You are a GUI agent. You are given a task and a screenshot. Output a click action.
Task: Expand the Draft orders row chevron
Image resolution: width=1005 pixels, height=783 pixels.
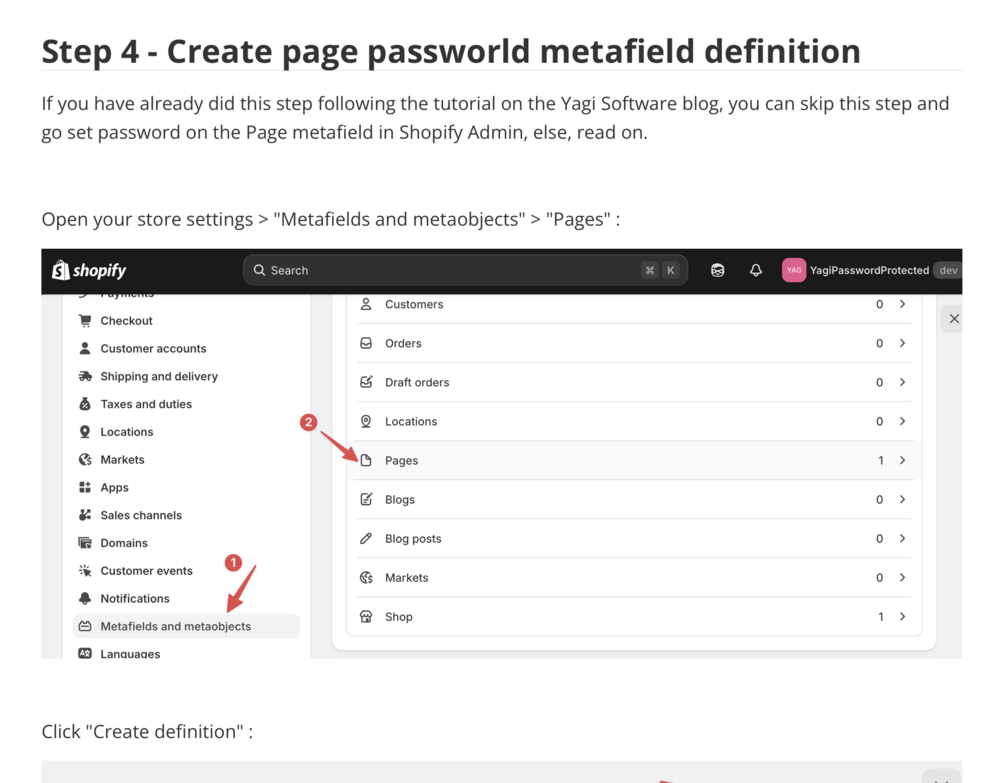[902, 382]
